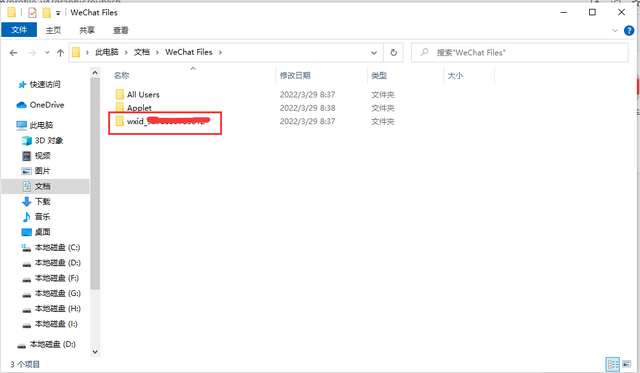The height and width of the screenshot is (373, 640).
Task: Select the wxid_ folder
Action: pyautogui.click(x=167, y=121)
